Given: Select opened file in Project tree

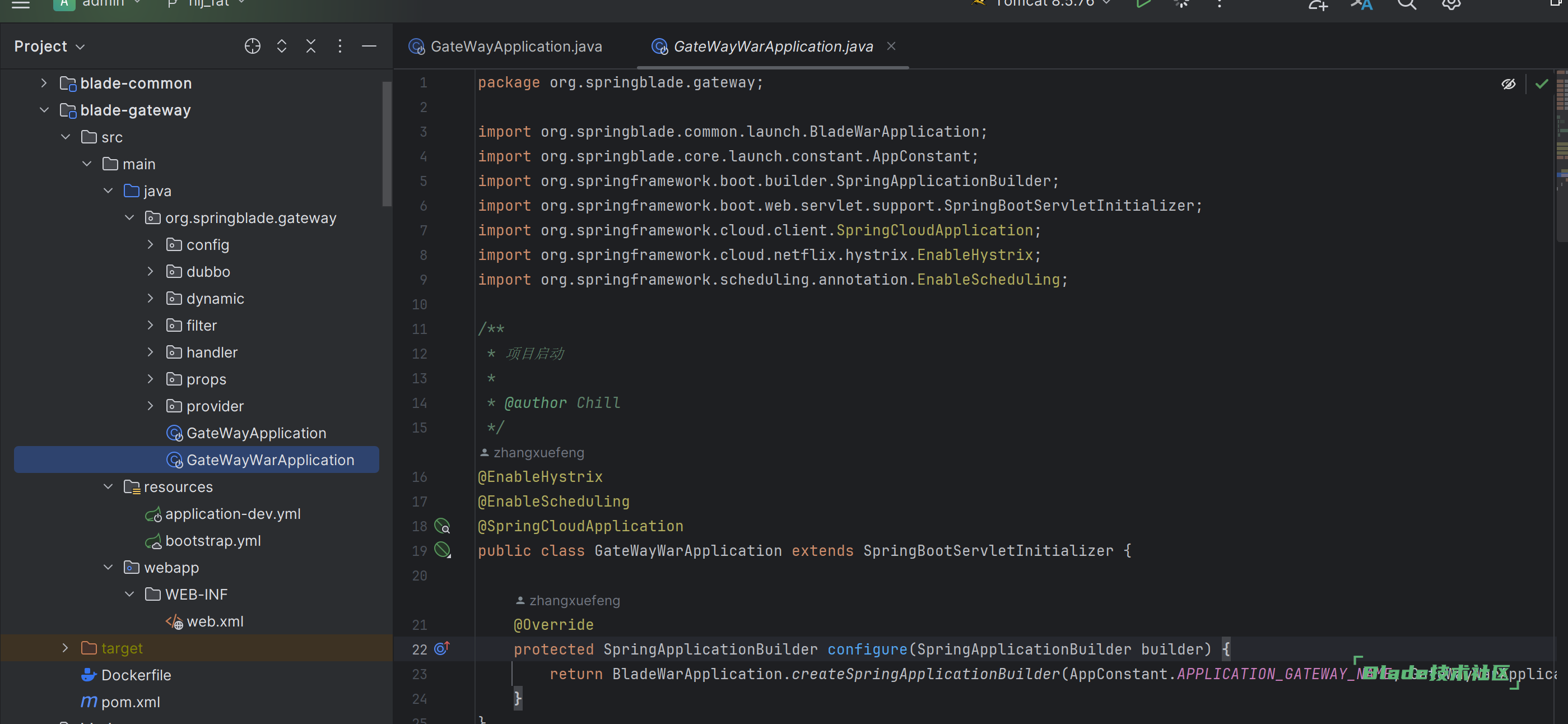Looking at the screenshot, I should (253, 47).
